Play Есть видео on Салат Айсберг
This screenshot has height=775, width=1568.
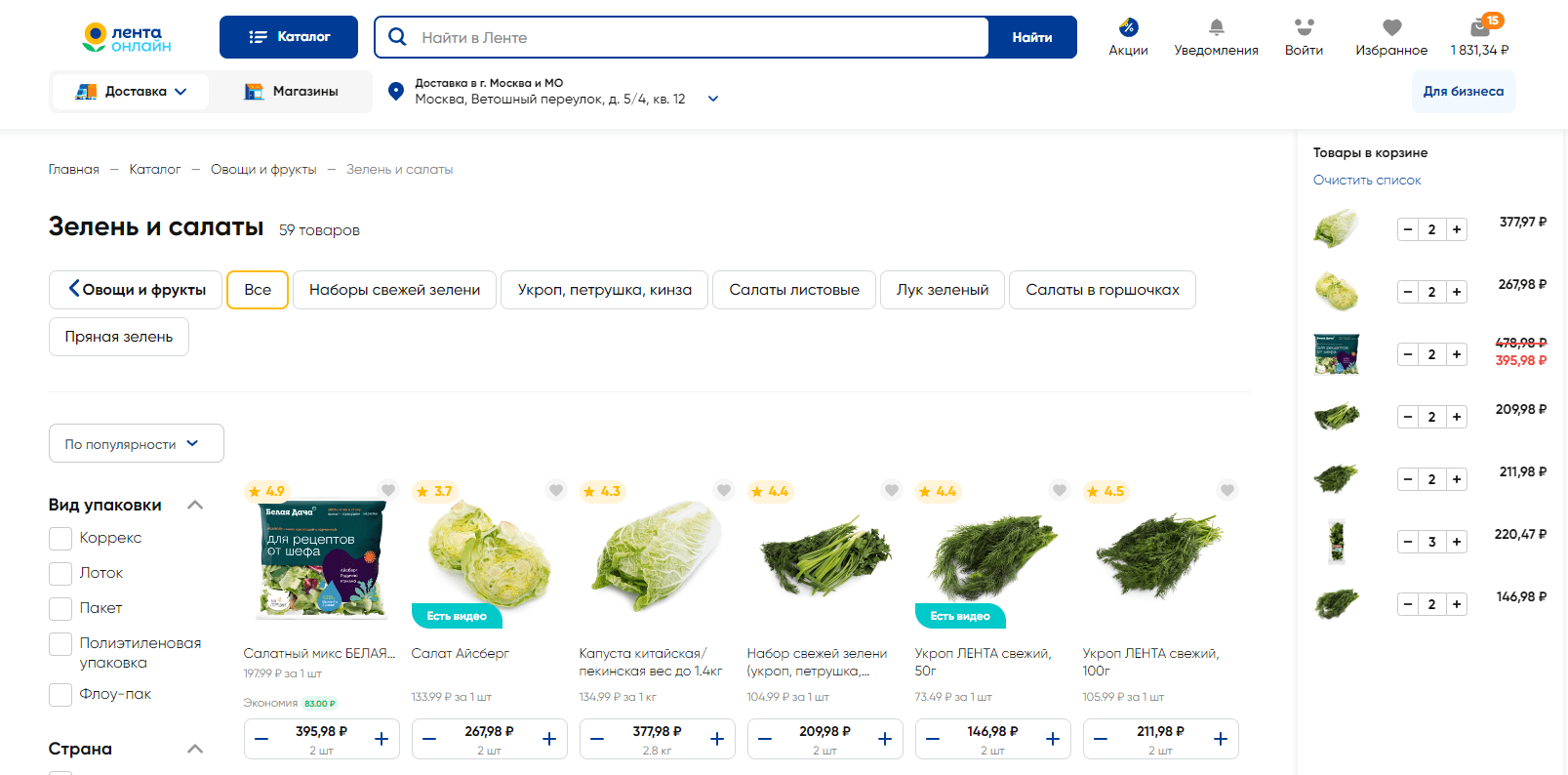click(457, 616)
